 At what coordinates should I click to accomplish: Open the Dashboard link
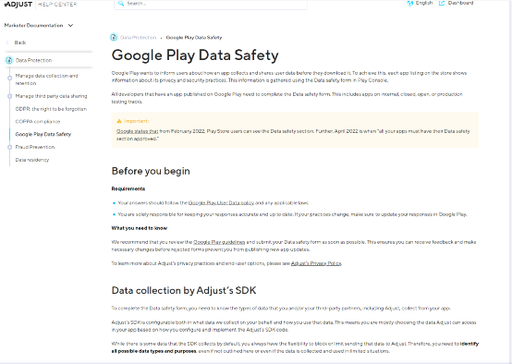click(460, 3)
